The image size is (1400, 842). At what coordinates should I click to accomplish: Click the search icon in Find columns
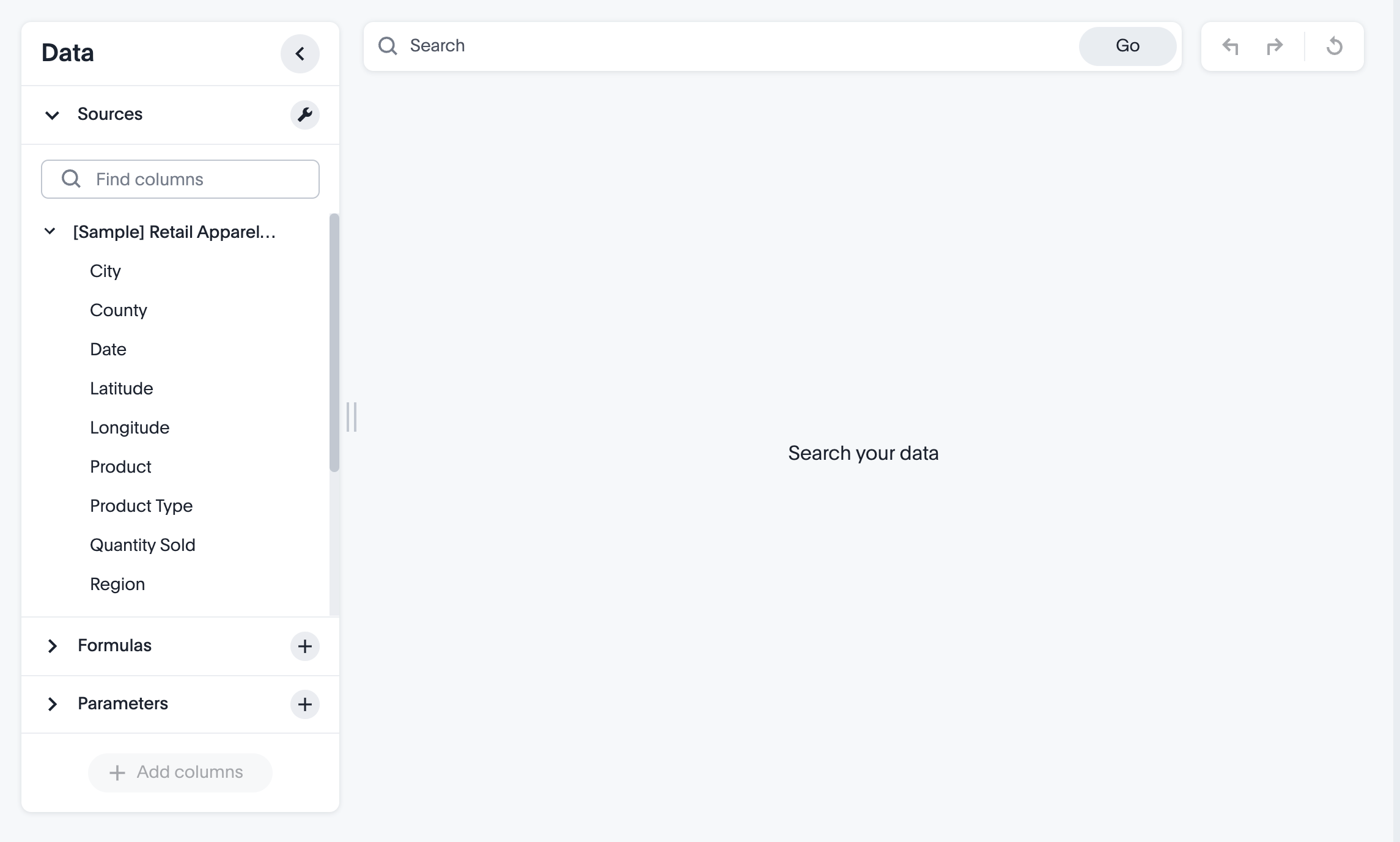tap(70, 179)
